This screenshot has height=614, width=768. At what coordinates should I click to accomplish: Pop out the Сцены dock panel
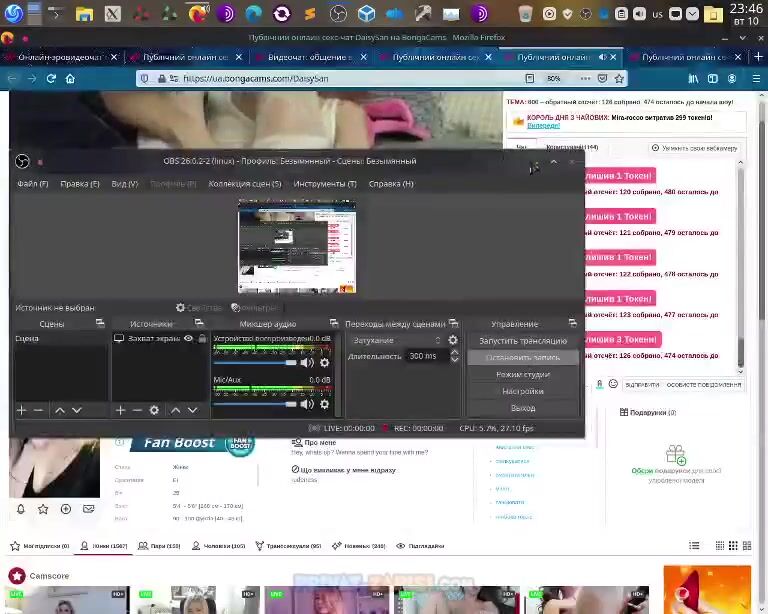coord(100,324)
